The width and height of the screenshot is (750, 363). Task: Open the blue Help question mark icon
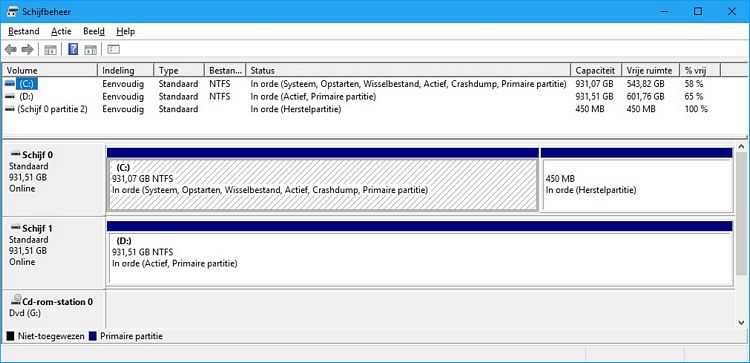[x=73, y=49]
